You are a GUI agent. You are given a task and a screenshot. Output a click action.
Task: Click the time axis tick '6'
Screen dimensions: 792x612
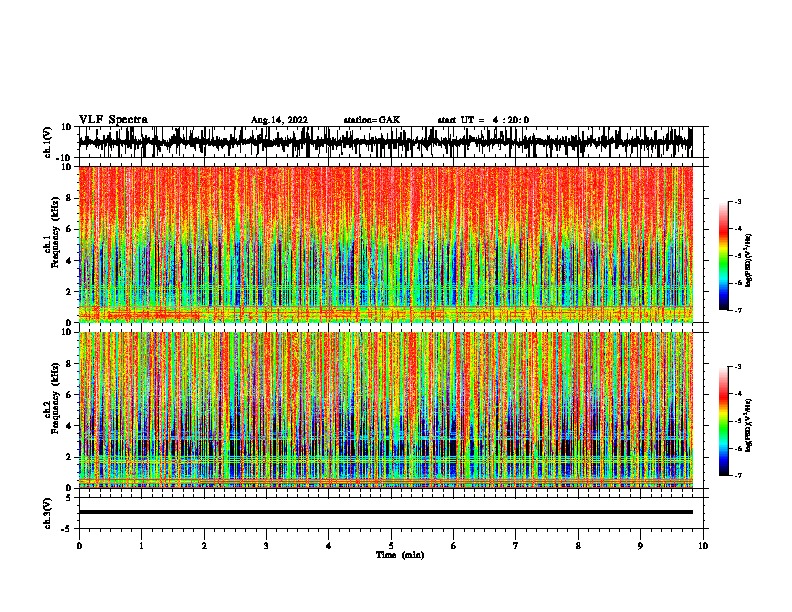(x=454, y=546)
